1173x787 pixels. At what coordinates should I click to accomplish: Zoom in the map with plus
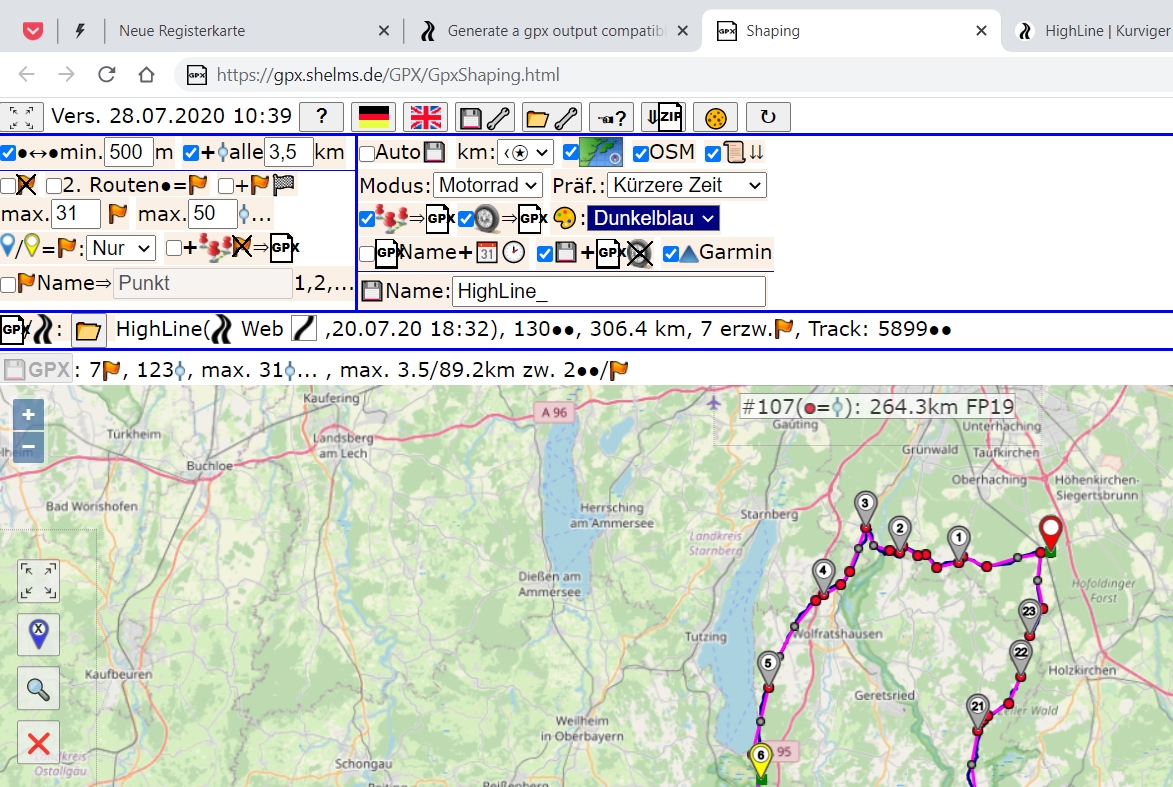click(28, 414)
